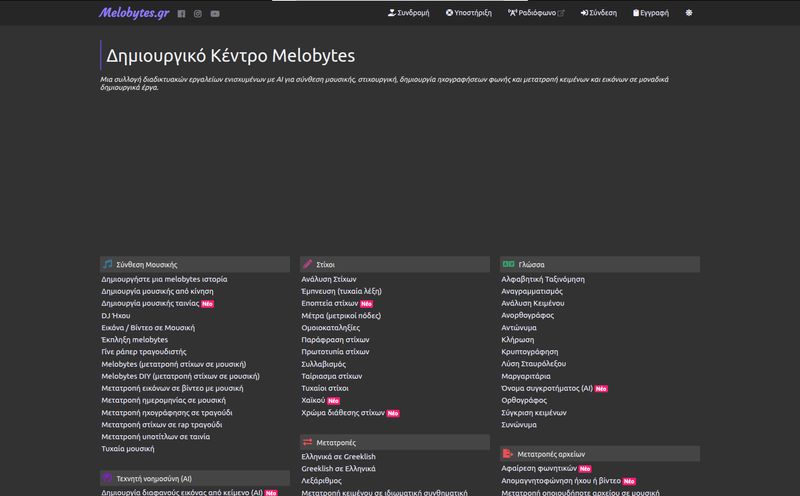Open Πρωτοτυπία στίχων link
800x496 pixels.
pyautogui.click(x=335, y=352)
